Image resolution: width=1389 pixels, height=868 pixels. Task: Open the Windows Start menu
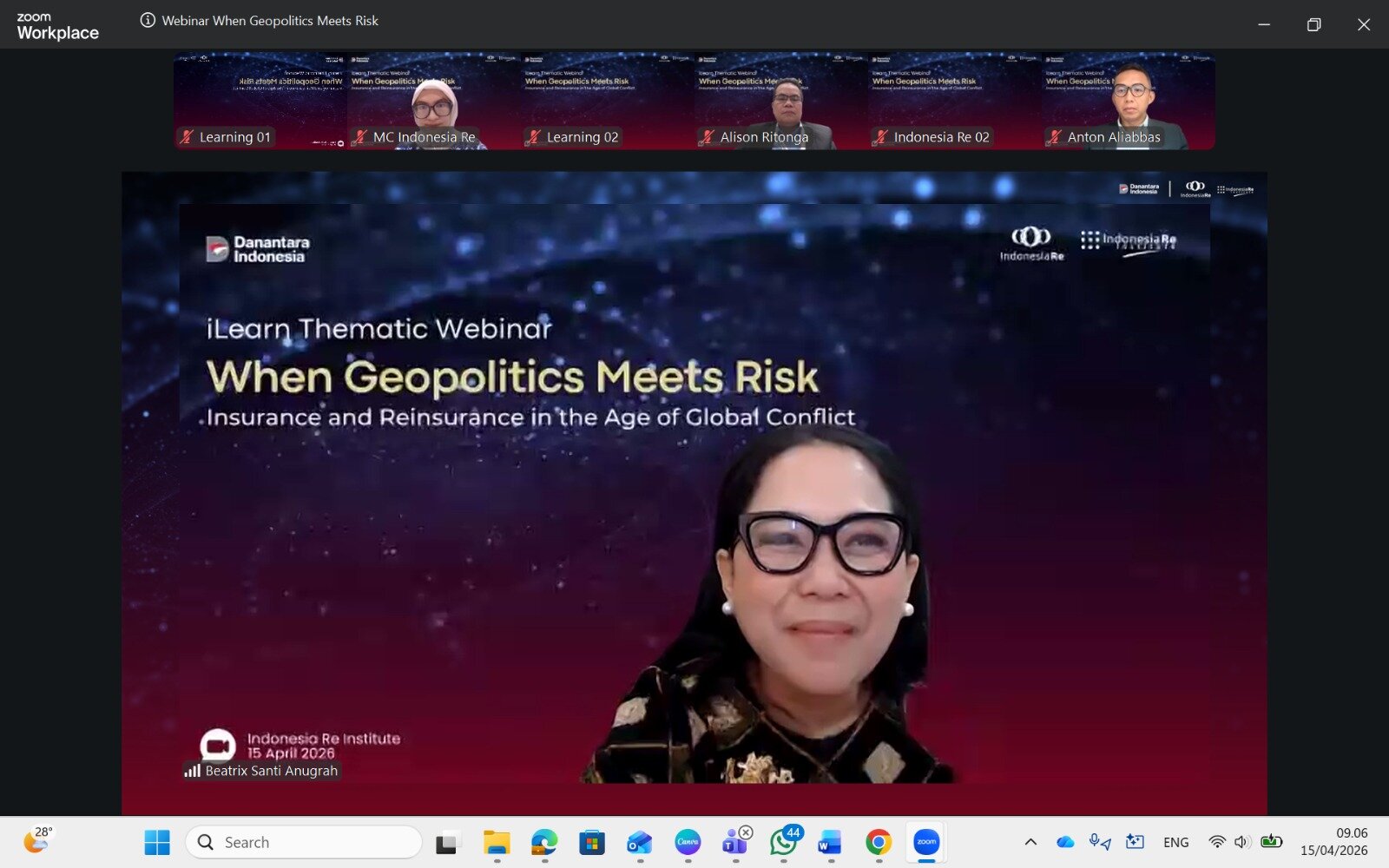coord(157,842)
